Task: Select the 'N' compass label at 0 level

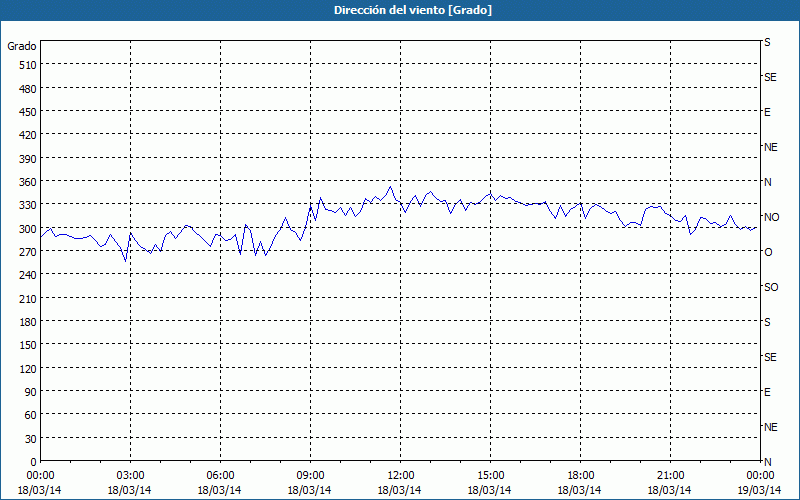Action: (x=768, y=462)
